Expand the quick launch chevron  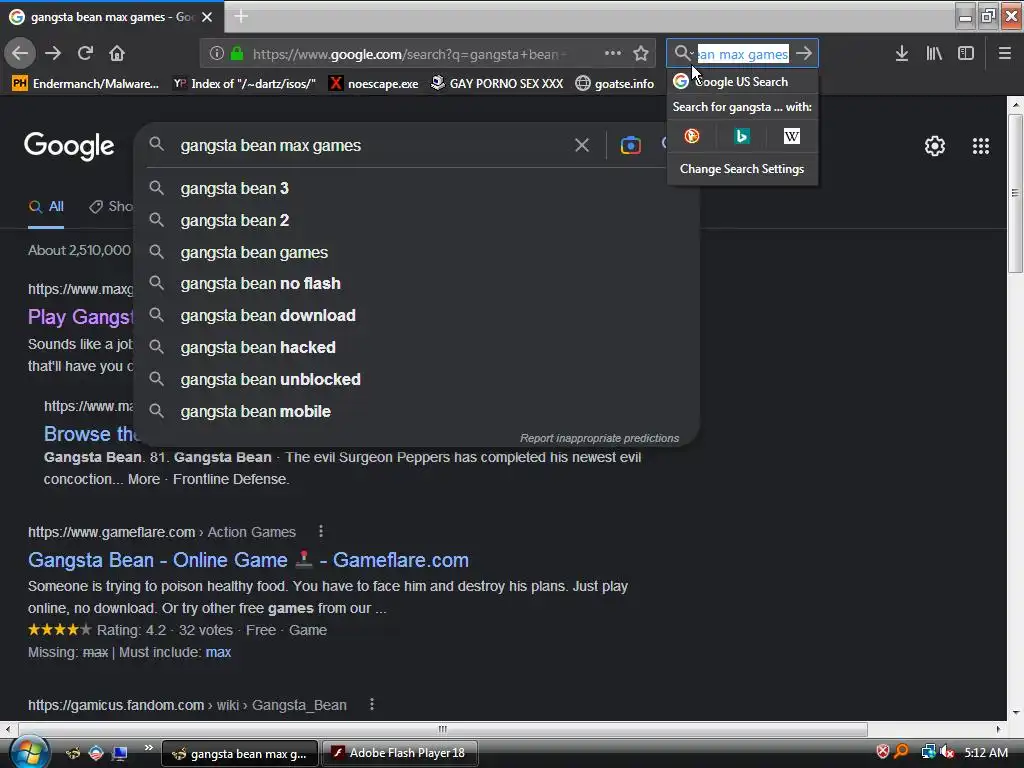tap(149, 748)
